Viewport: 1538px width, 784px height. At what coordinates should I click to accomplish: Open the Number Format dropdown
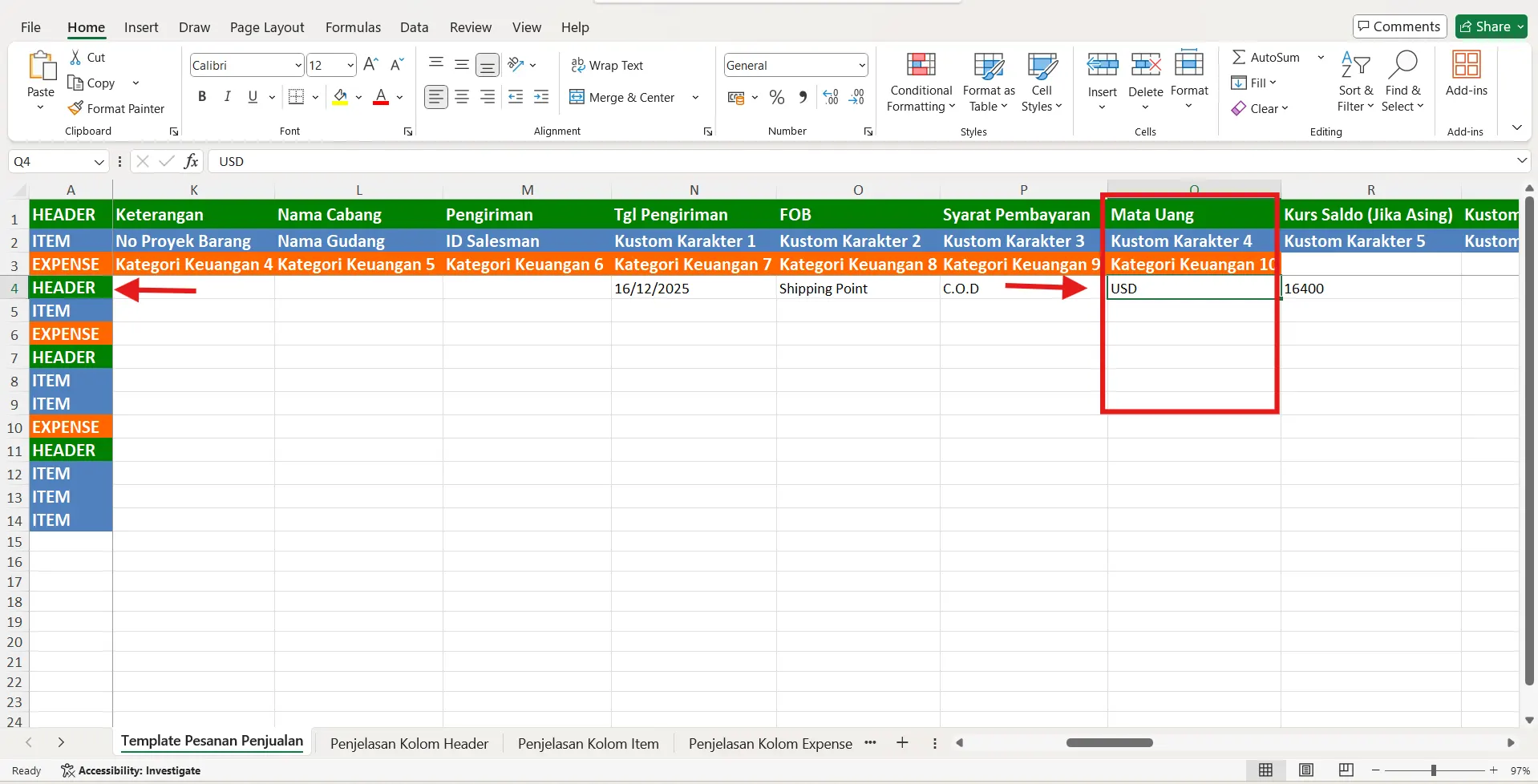858,65
